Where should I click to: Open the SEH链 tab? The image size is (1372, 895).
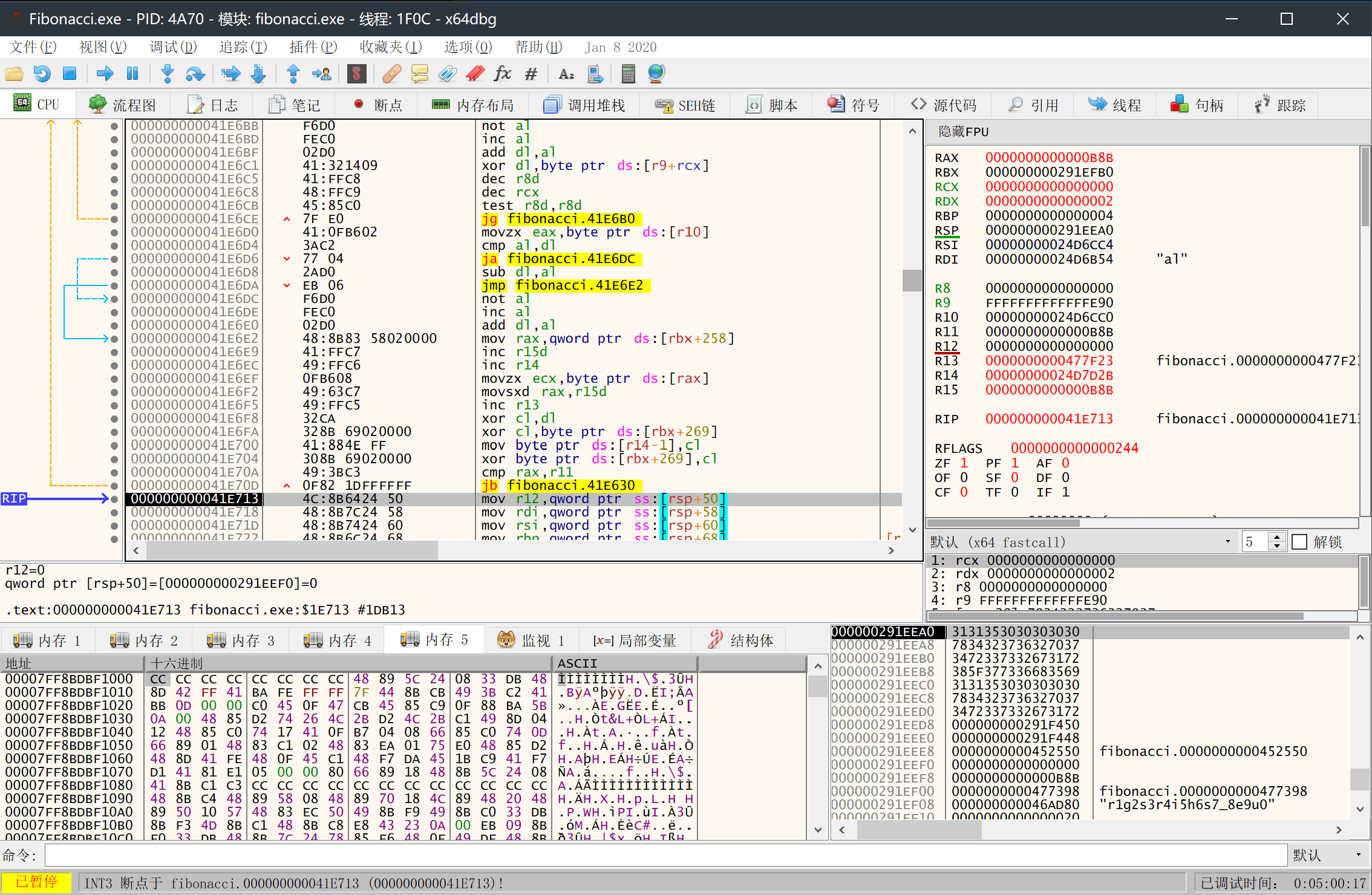coord(684,105)
